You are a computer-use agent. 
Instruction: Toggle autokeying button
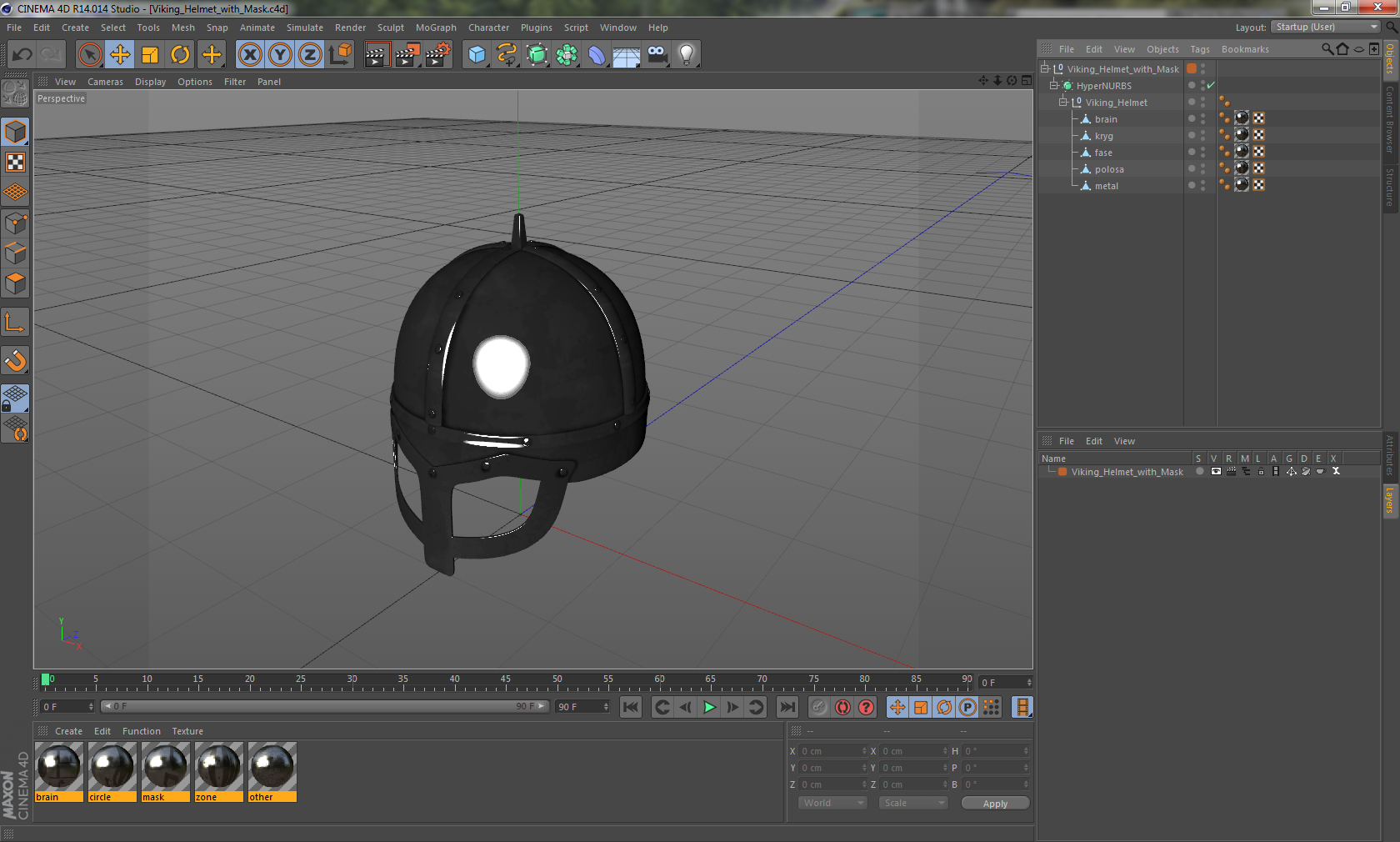[x=843, y=707]
